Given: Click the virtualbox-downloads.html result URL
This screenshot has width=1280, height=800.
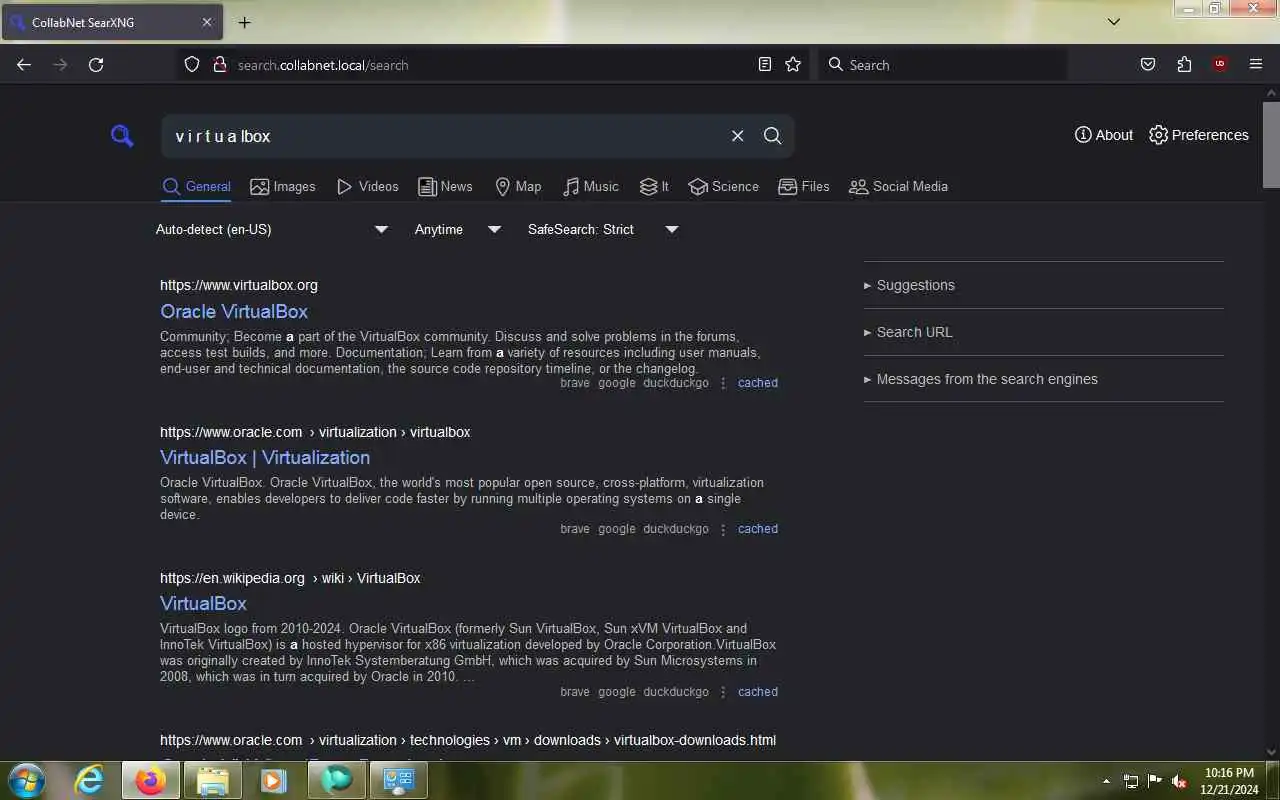Looking at the screenshot, I should 468,740.
